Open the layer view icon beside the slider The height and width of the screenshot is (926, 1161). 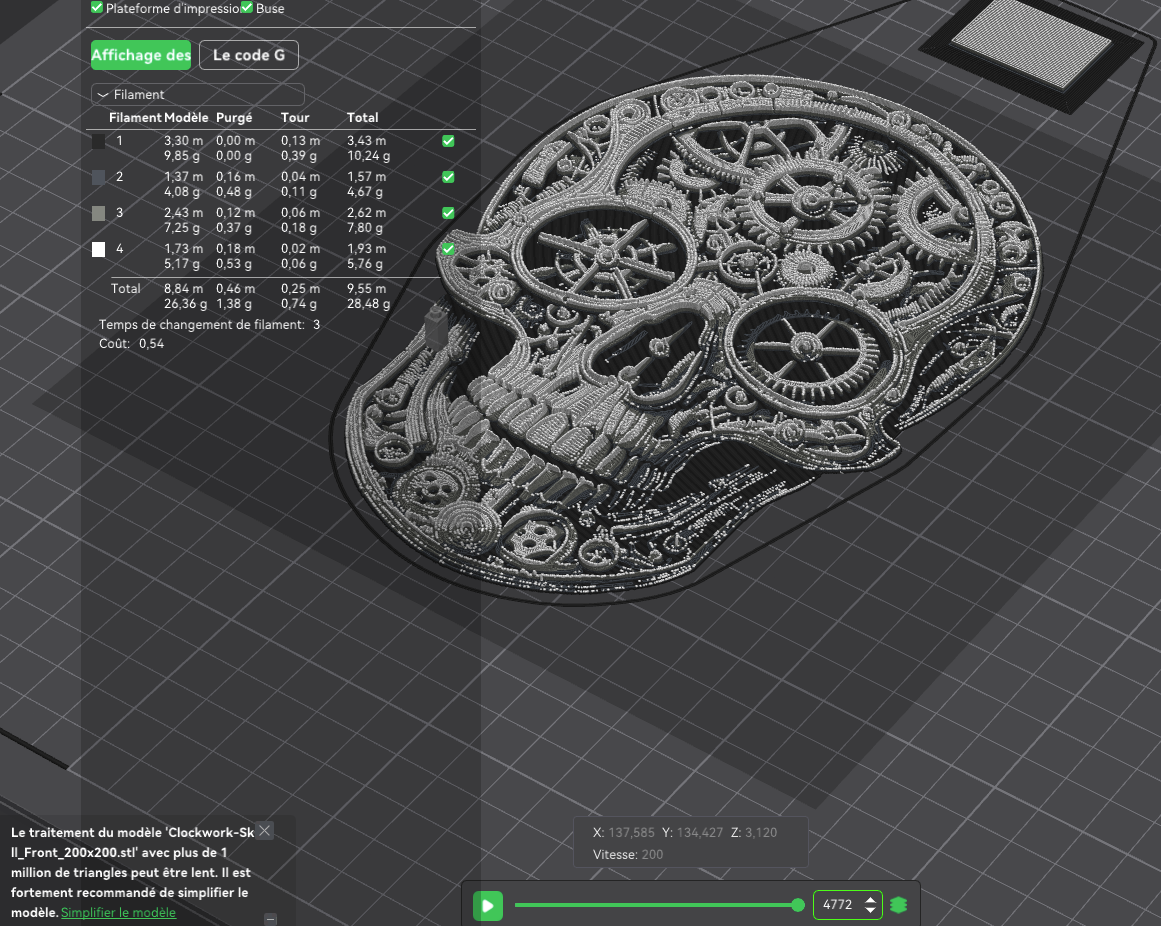899,905
